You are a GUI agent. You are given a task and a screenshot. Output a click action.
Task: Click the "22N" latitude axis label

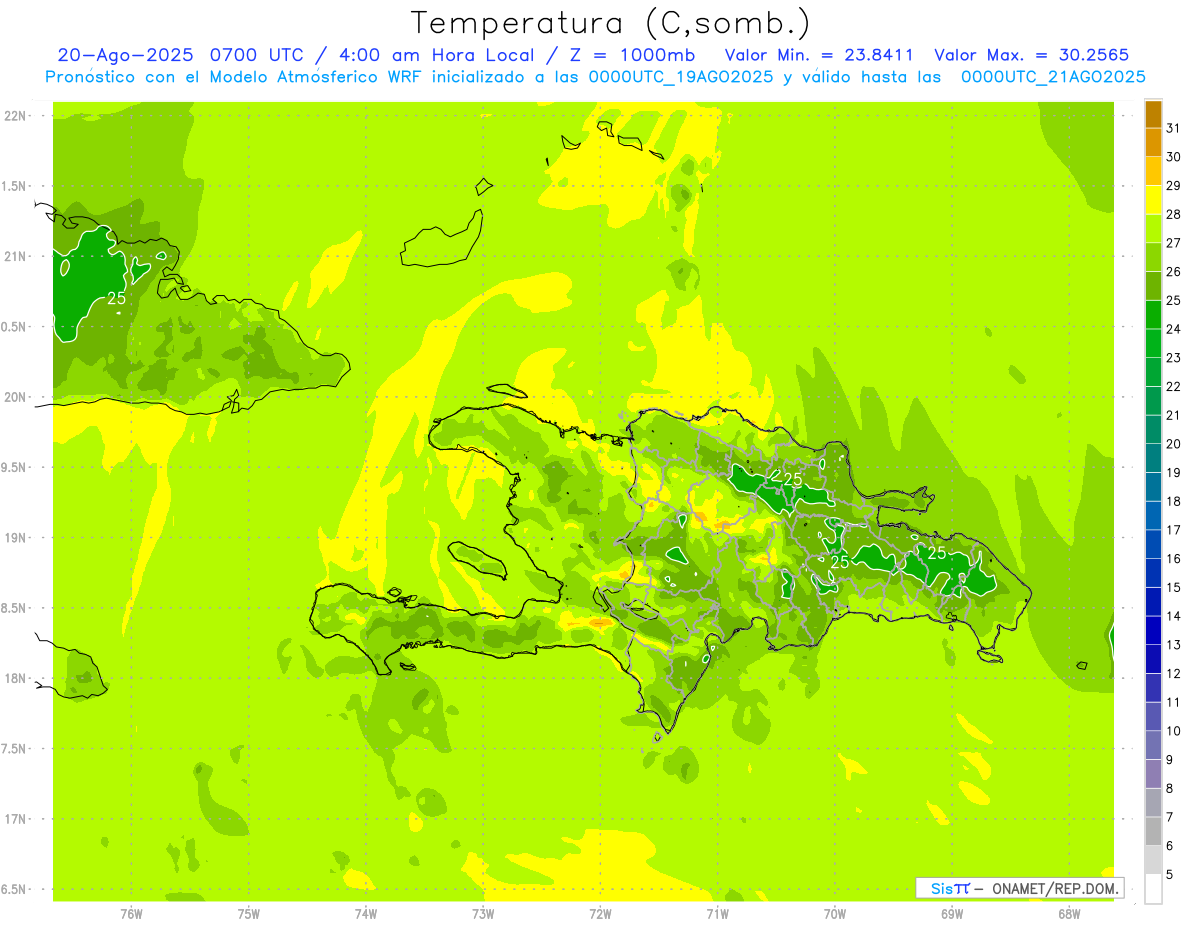(x=16, y=115)
